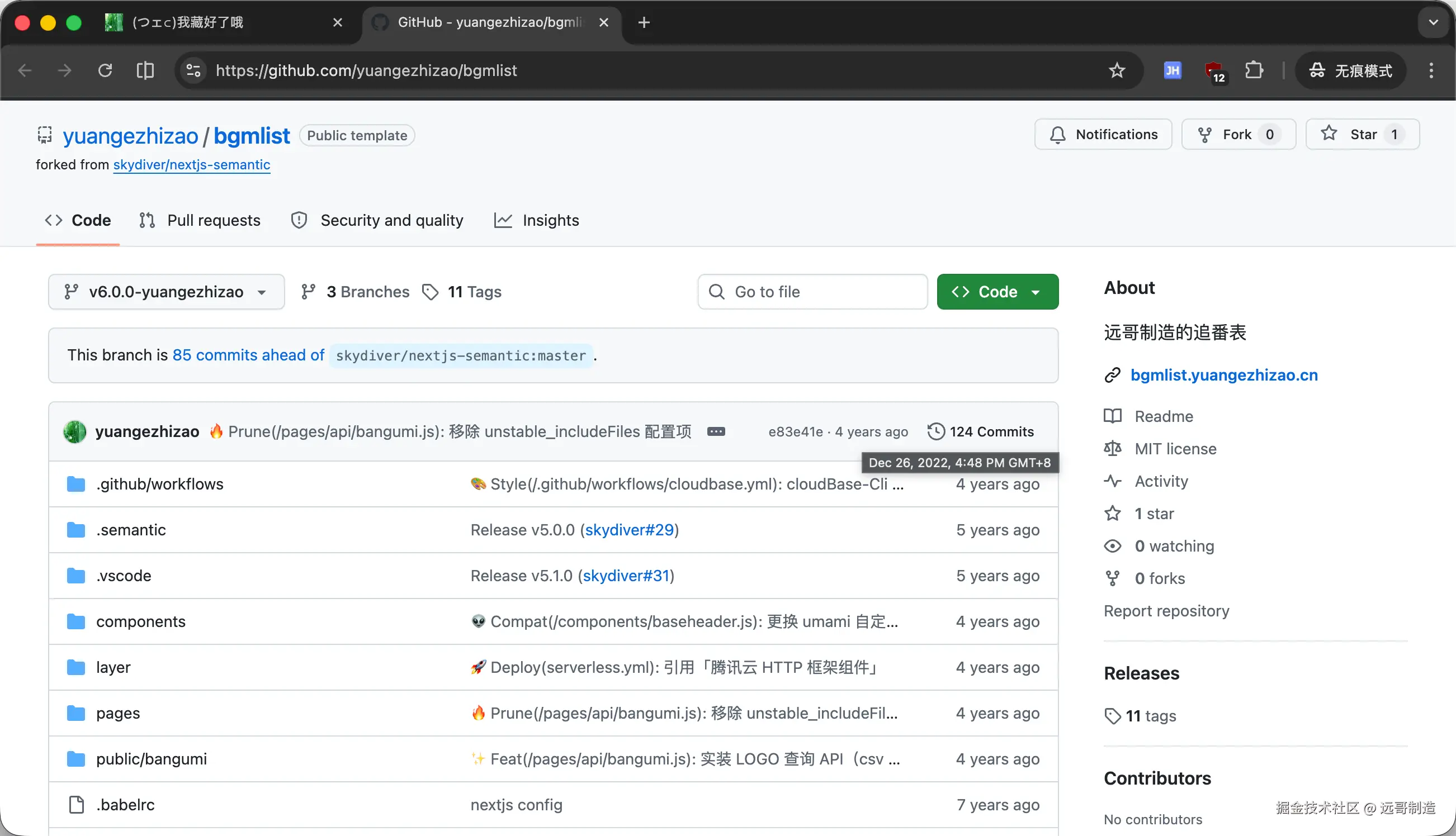Open the repository Activity page
This screenshot has height=836, width=1456.
pos(1161,481)
